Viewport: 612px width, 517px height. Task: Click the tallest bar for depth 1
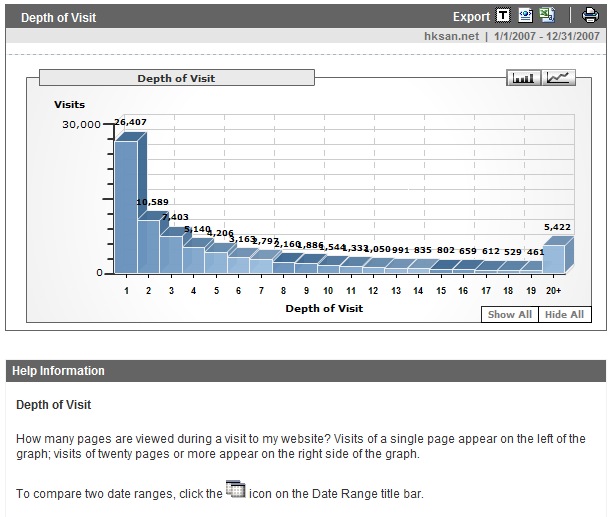coord(125,206)
